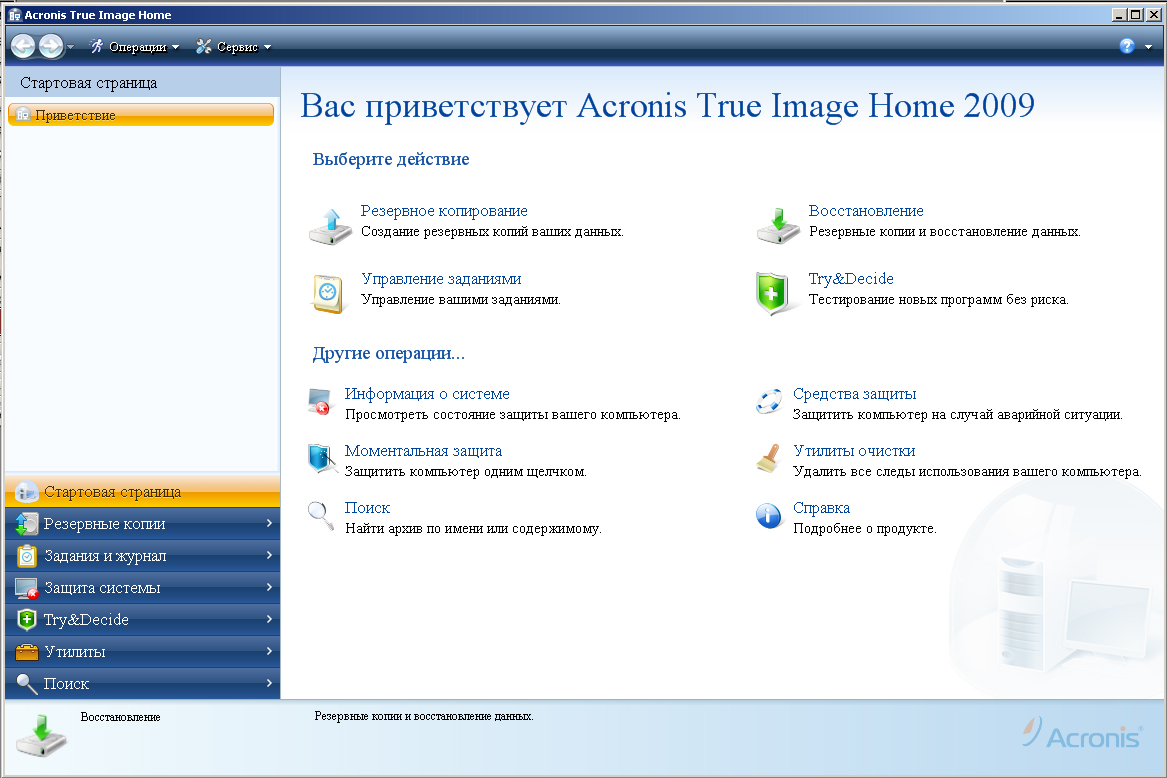Viewport: 1167px width, 778px height.
Task: Expand chevron on Try&Decide sidebar row
Action: pyautogui.click(x=269, y=619)
